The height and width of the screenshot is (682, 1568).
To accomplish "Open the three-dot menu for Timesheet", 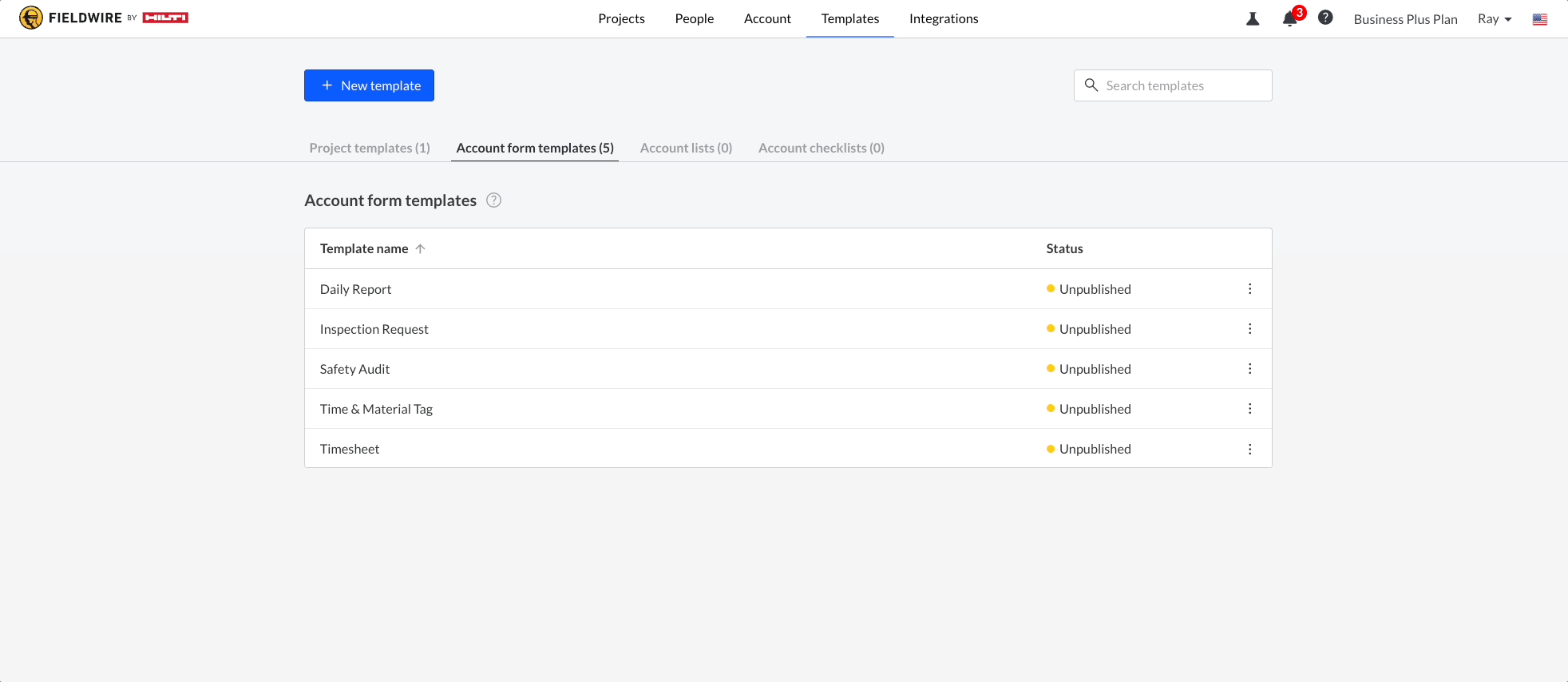I will point(1250,449).
